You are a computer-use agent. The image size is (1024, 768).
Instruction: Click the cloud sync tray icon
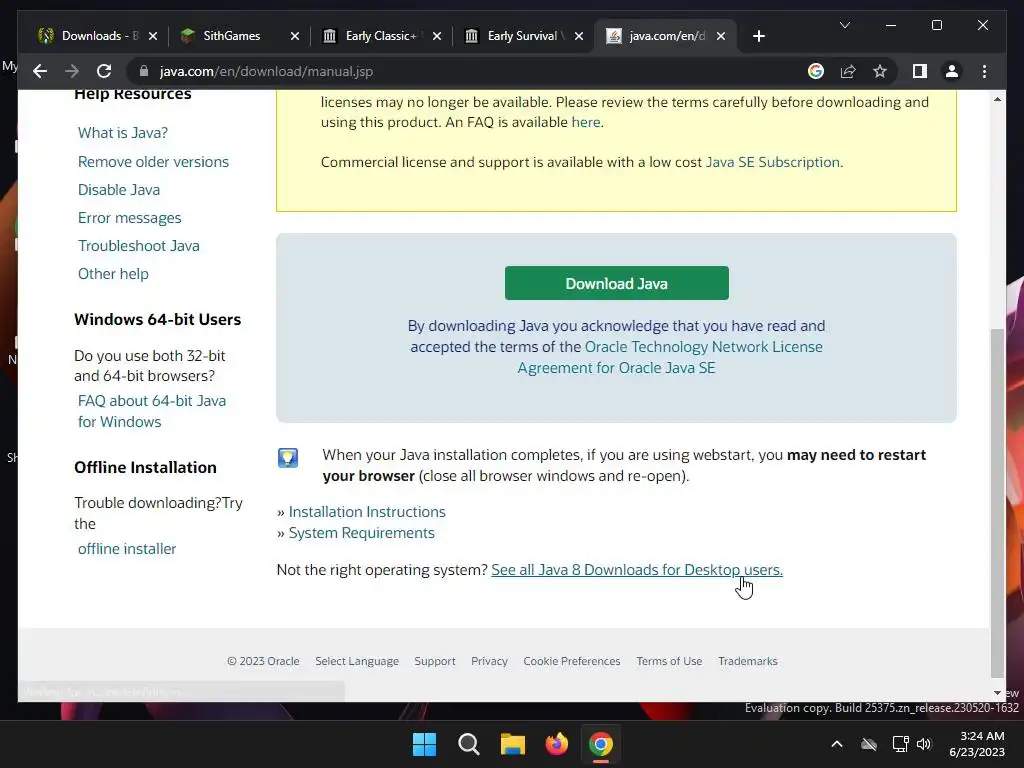[x=869, y=744]
